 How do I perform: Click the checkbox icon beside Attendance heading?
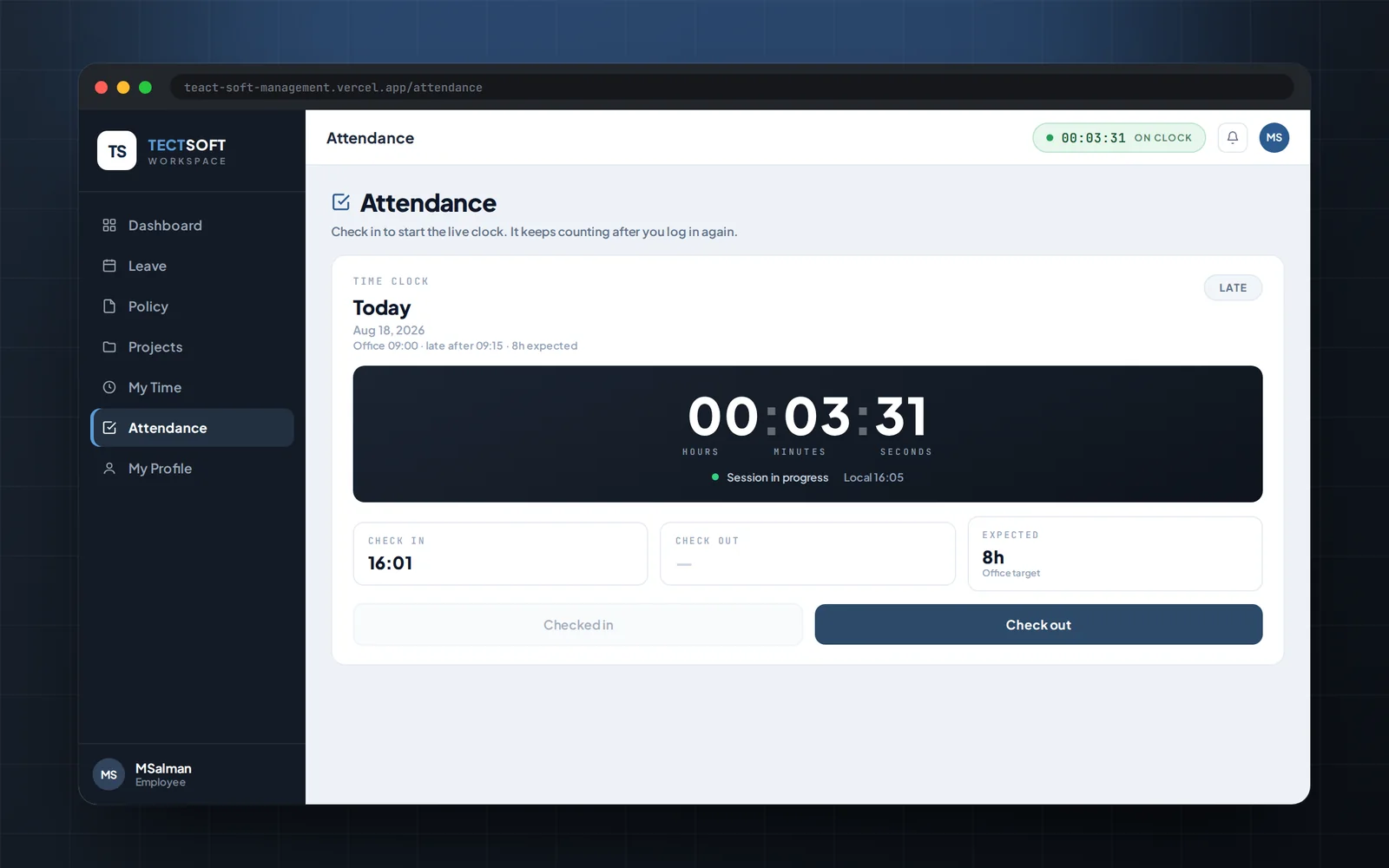(x=341, y=202)
